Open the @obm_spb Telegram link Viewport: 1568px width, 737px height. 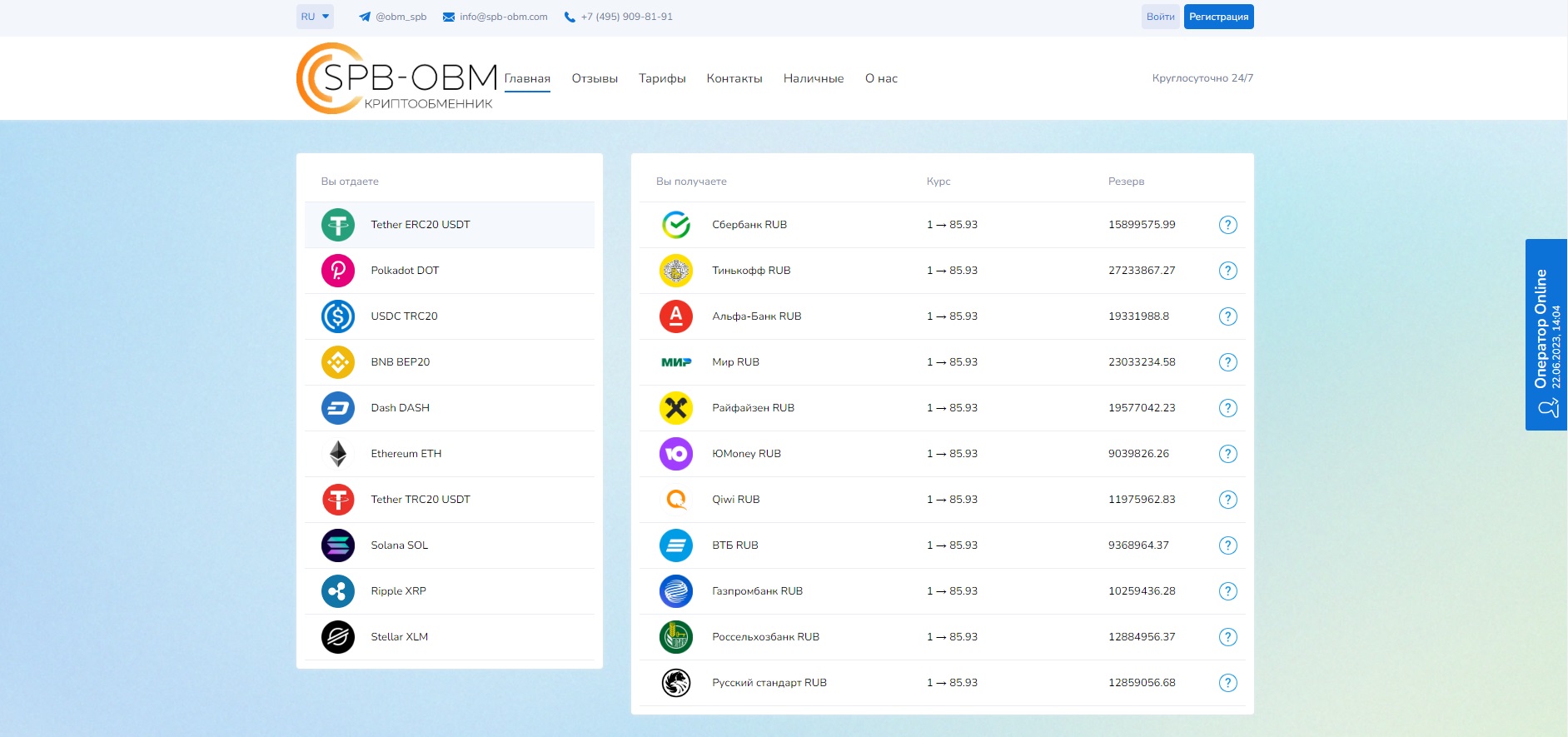[x=392, y=17]
